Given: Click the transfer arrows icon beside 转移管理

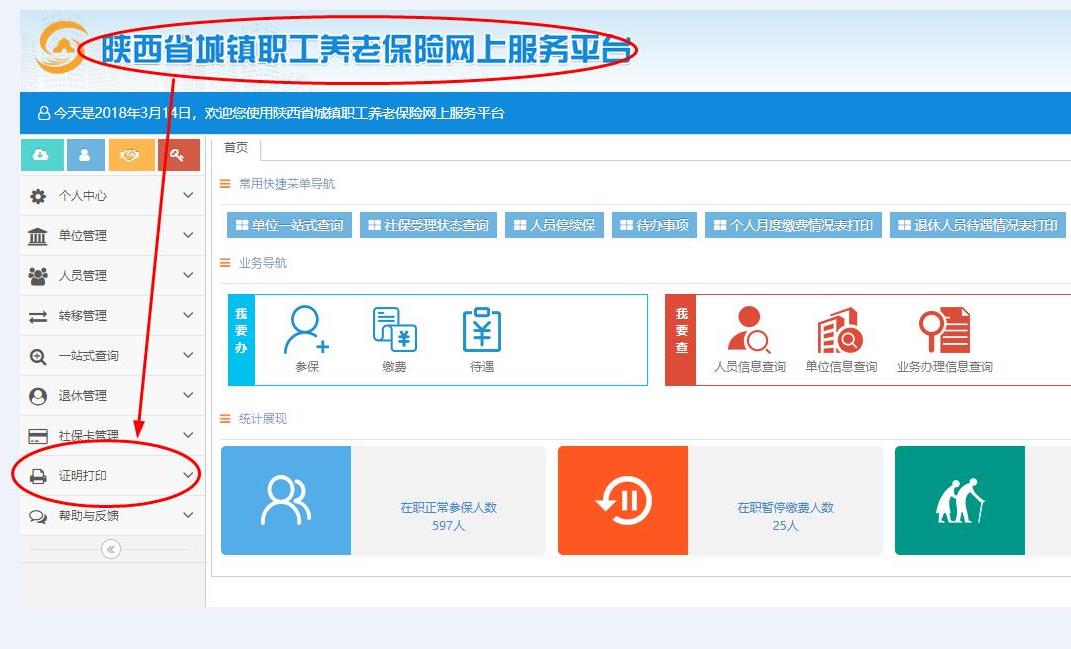Looking at the screenshot, I should (38, 316).
